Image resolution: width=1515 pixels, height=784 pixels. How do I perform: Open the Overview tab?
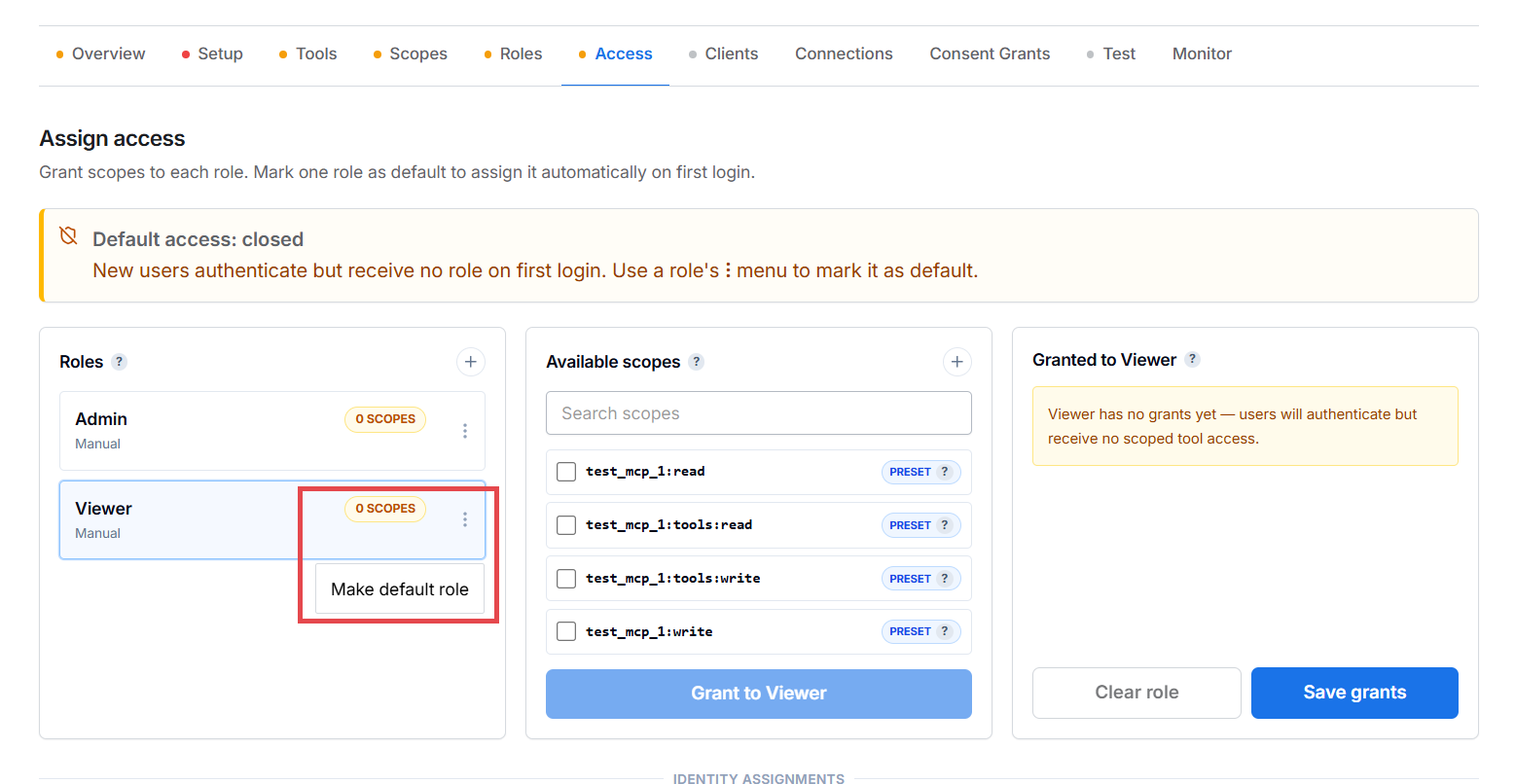point(100,53)
